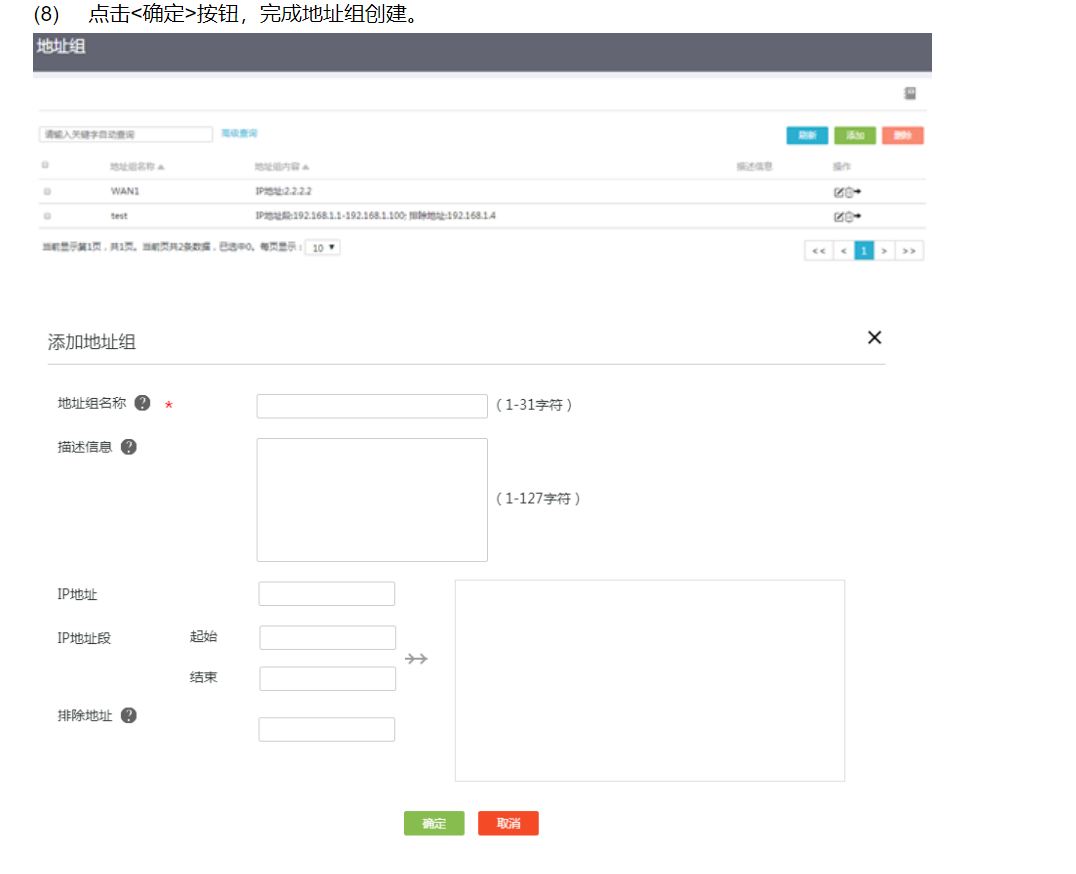Image resolution: width=1076 pixels, height=874 pixels.
Task: Open help for 地址组名称 field
Action: tap(142, 403)
